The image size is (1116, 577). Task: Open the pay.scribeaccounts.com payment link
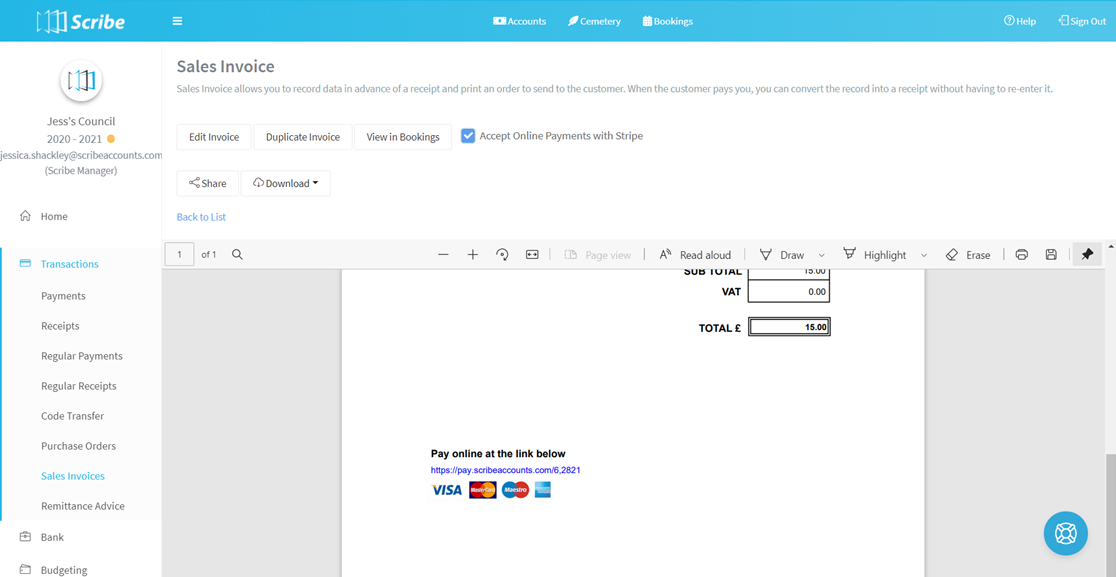pos(506,470)
